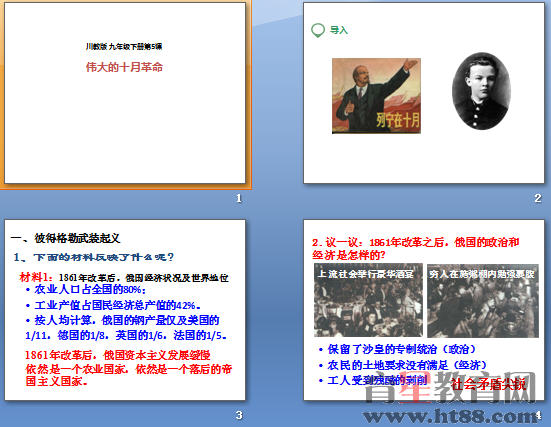Image resolution: width=551 pixels, height=427 pixels.
Task: Click the red title 伟大的十月革命
Action: click(x=124, y=67)
